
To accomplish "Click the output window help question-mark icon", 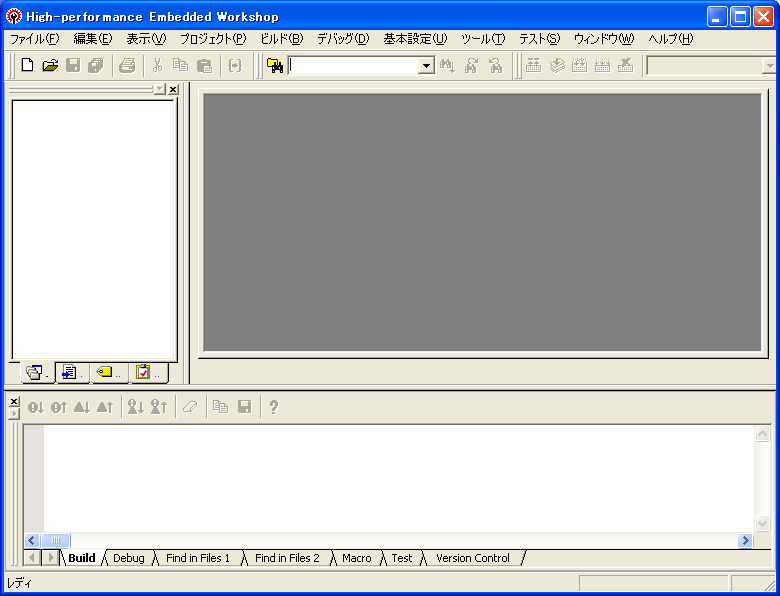I will [x=273, y=407].
